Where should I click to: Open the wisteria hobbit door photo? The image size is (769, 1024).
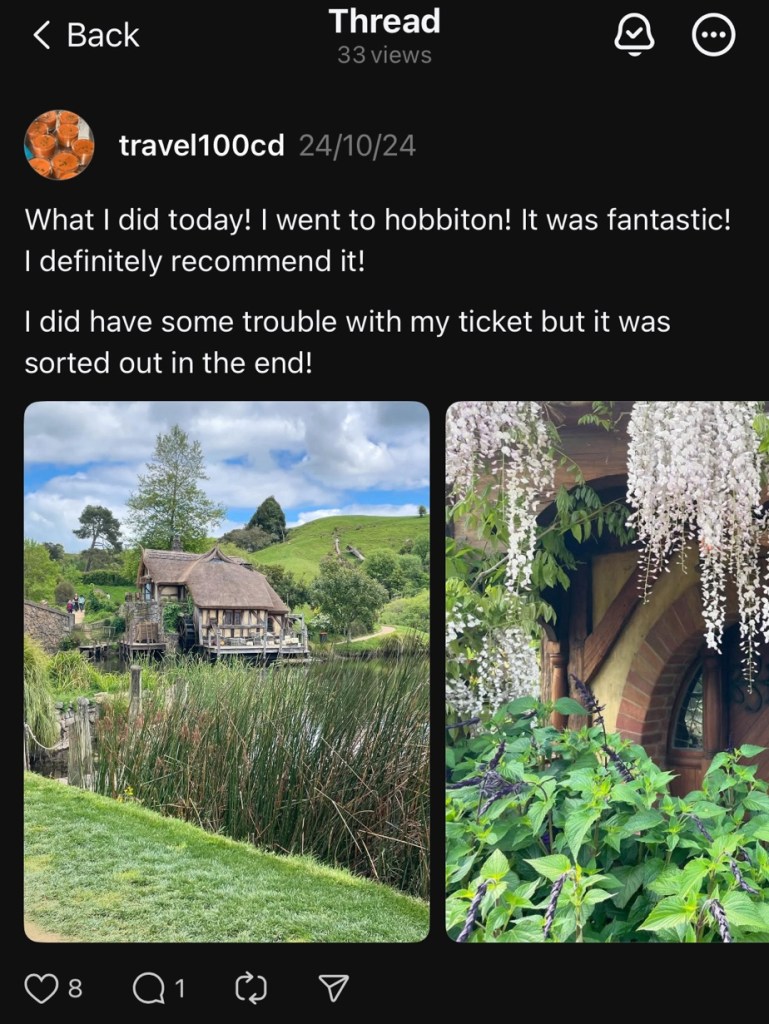click(x=607, y=671)
